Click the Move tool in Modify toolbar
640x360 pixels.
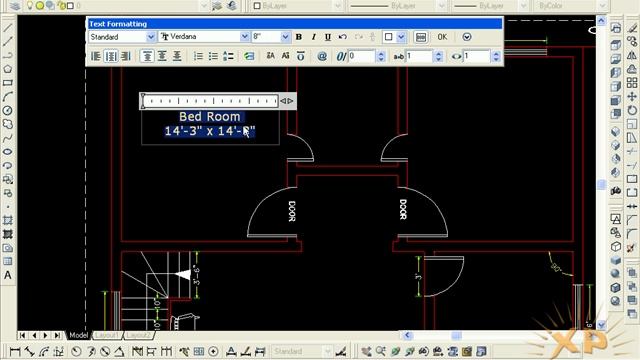coord(632,97)
